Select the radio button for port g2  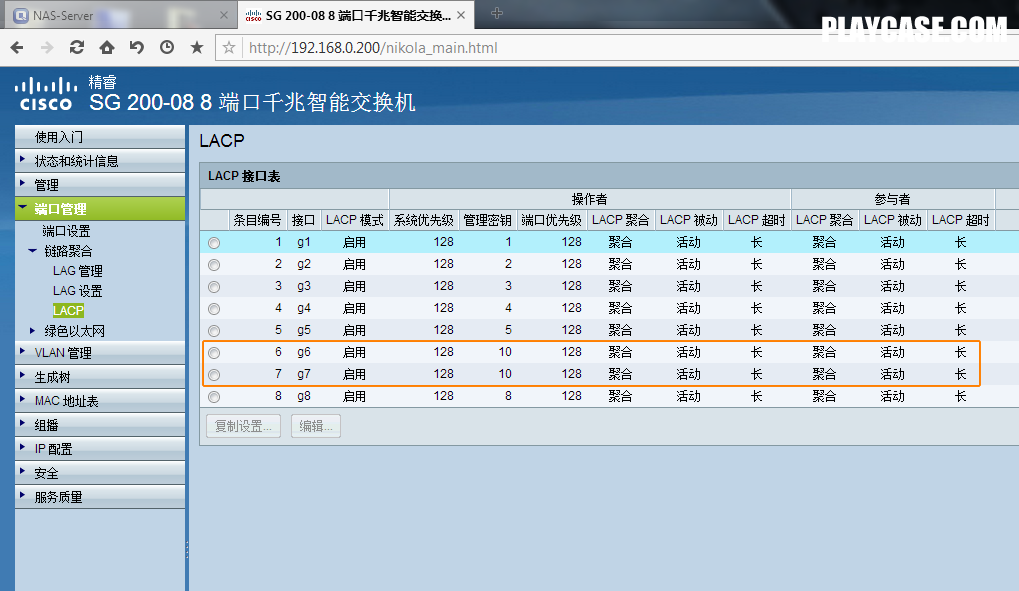pos(214,265)
